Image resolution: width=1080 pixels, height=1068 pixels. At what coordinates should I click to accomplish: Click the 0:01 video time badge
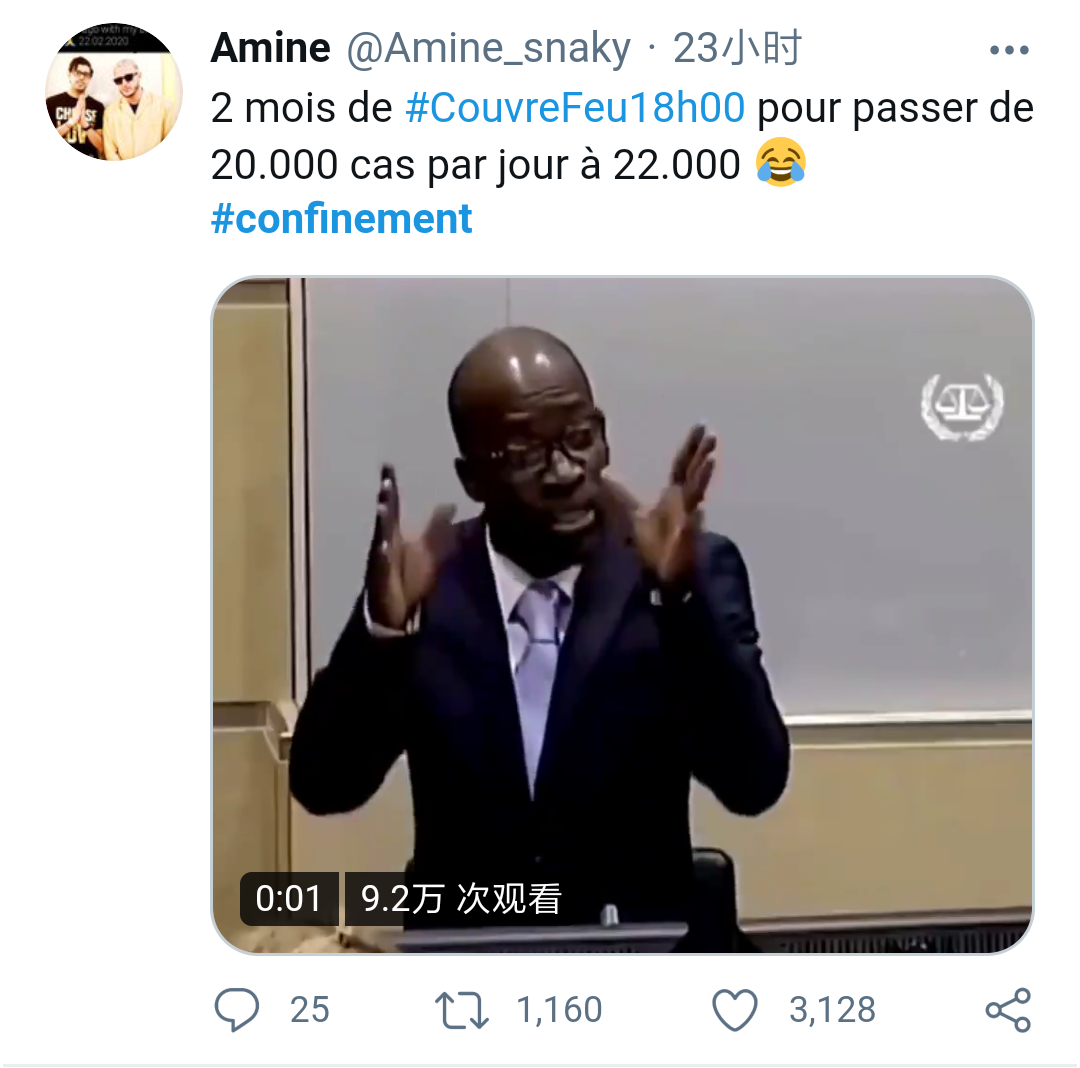[x=289, y=899]
